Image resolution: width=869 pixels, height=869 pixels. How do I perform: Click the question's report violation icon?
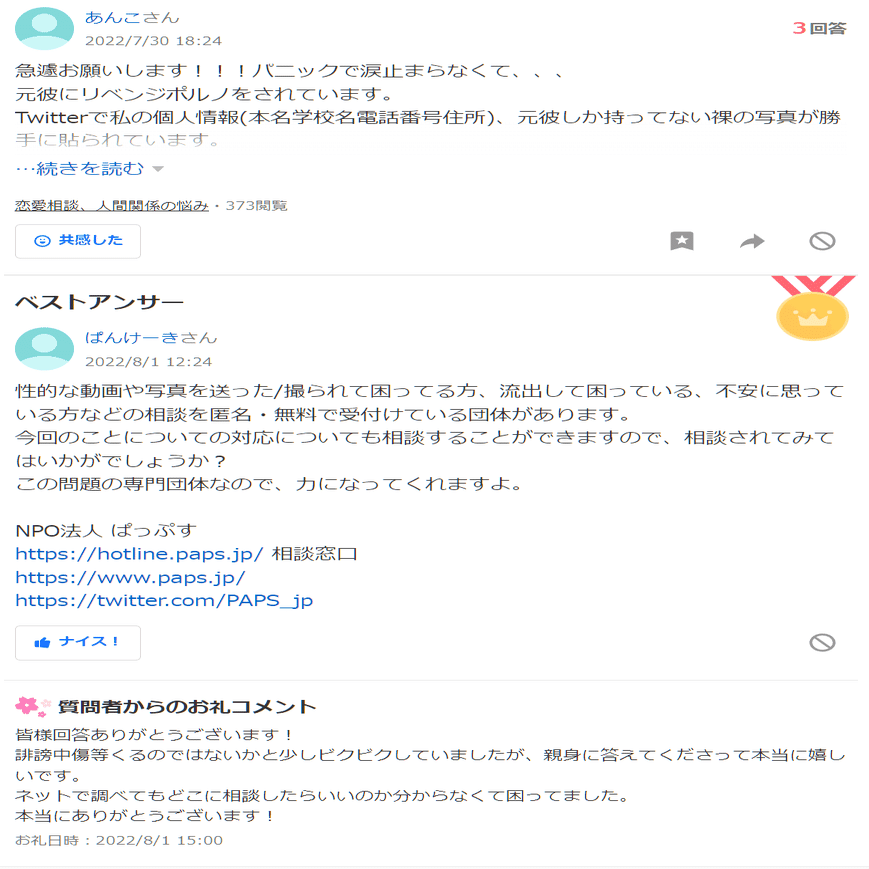click(822, 241)
